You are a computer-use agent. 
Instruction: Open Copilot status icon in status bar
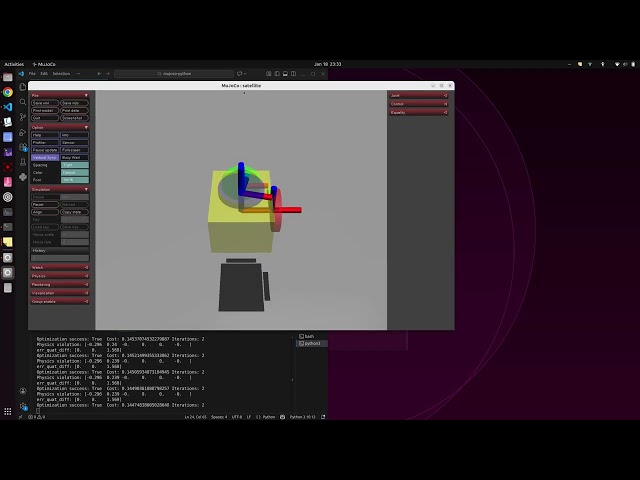(282, 417)
